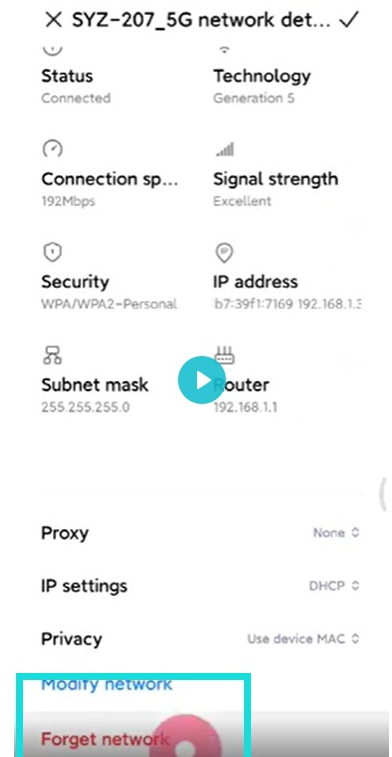The height and width of the screenshot is (757, 392).
Task: Open the IP settings DHCP dropdown
Action: tap(334, 586)
